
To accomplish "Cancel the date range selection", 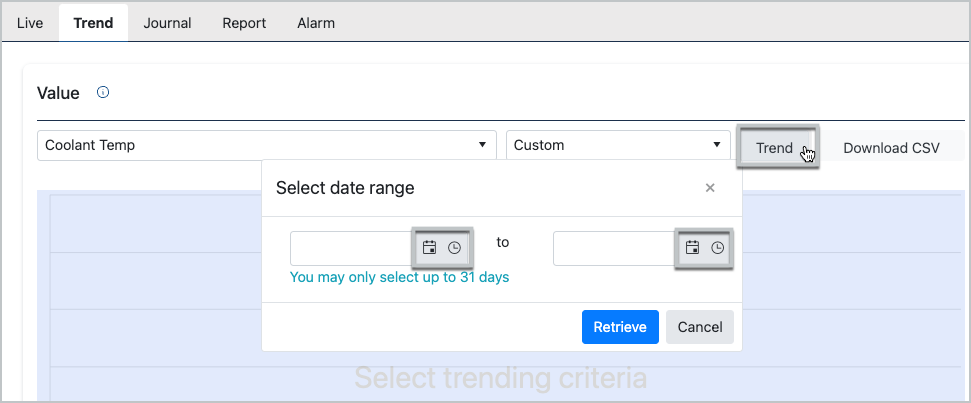I will coord(700,327).
